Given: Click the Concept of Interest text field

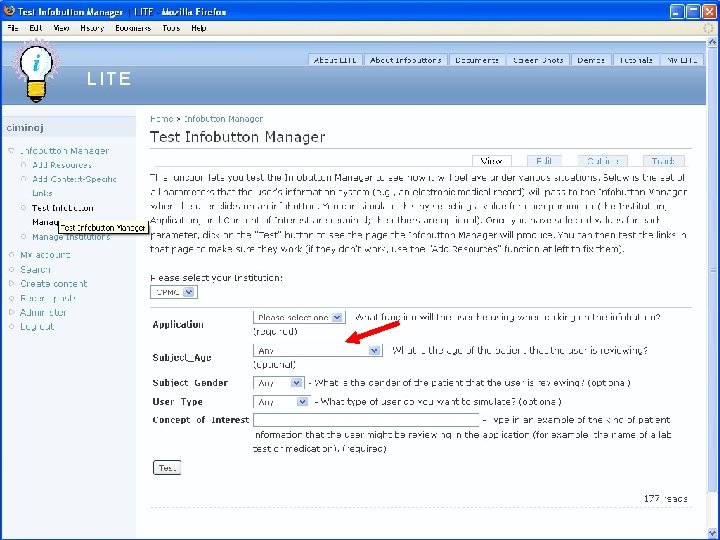Looking at the screenshot, I should click(366, 420).
